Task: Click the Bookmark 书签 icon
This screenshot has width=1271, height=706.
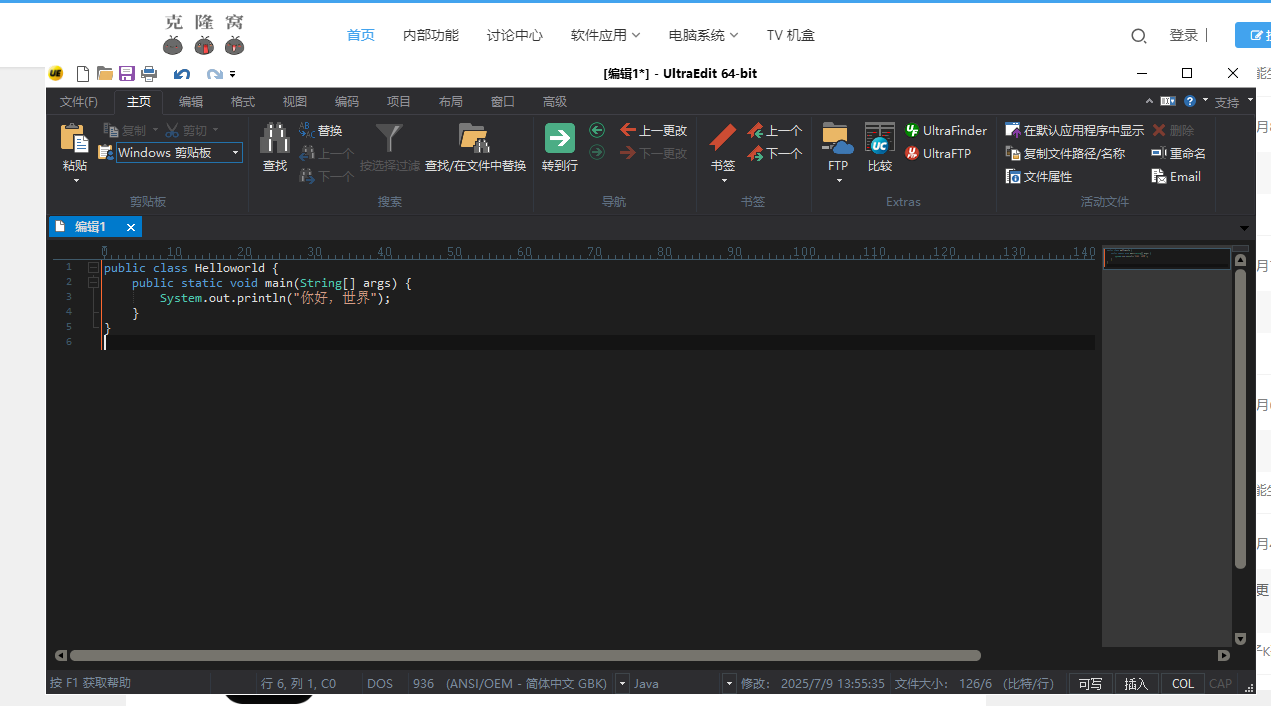Action: [723, 138]
